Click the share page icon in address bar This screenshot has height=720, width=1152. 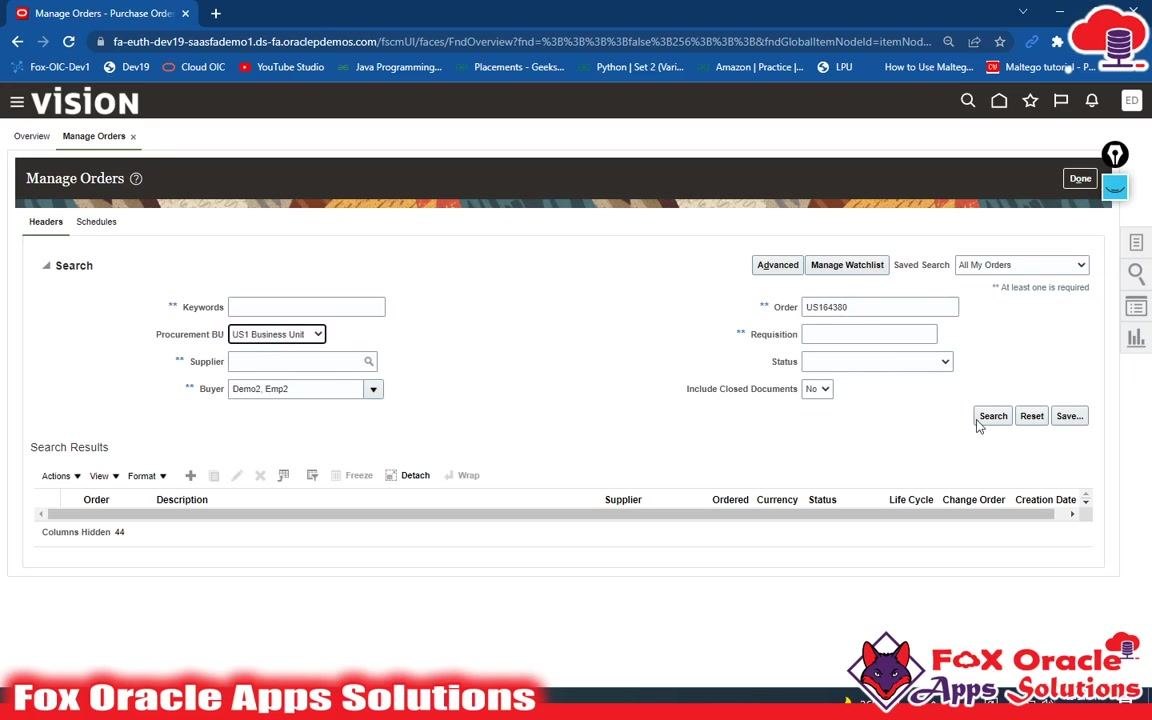974,42
